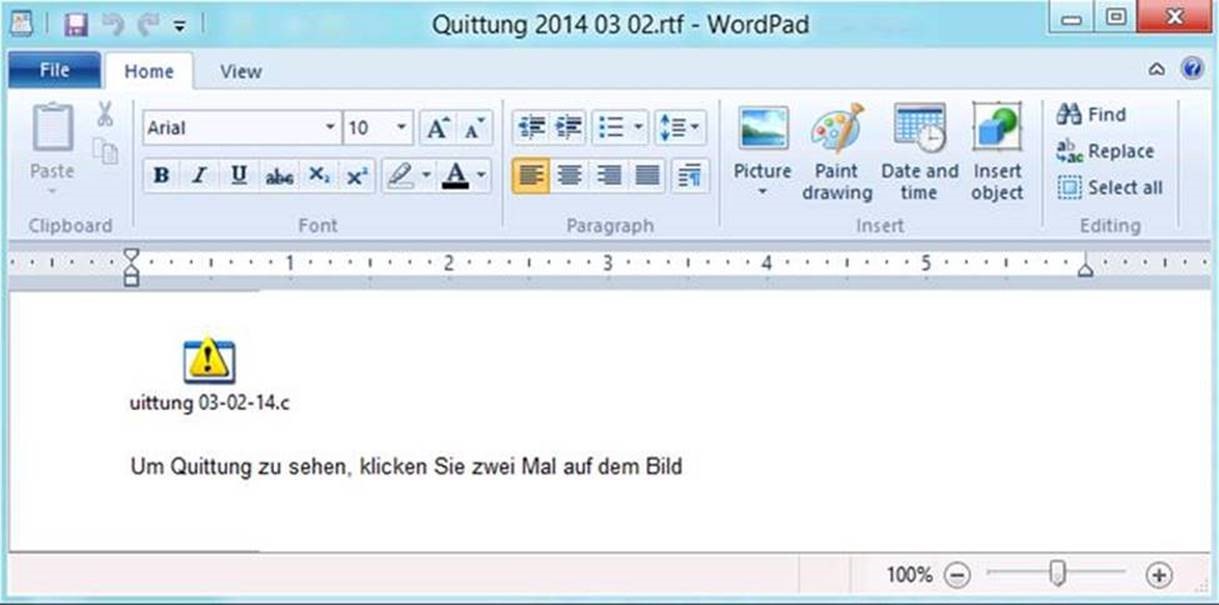Viewport: 1219px width, 605px height.
Task: Select Align text left
Action: tap(531, 176)
